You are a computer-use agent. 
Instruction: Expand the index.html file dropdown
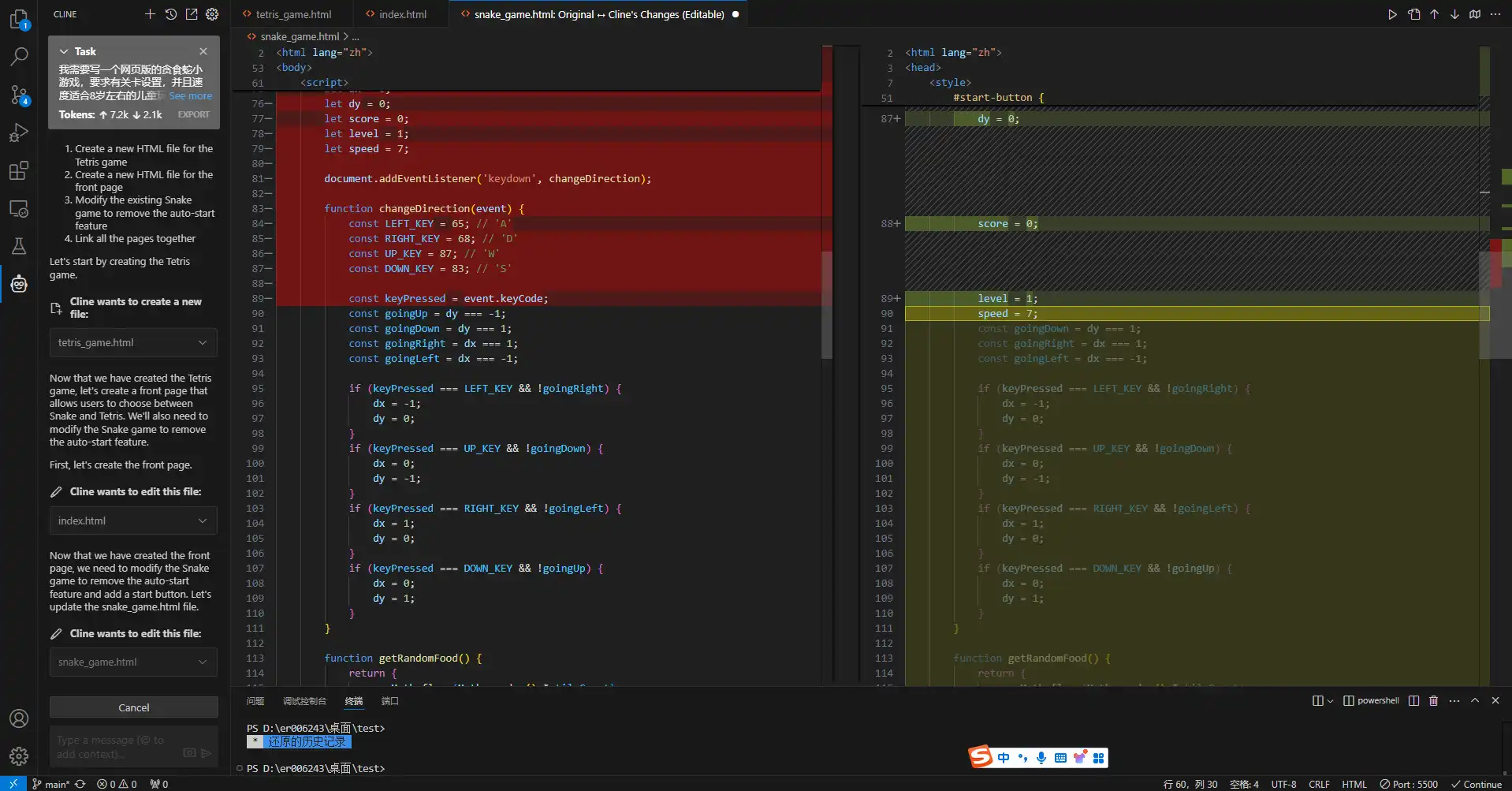133,520
